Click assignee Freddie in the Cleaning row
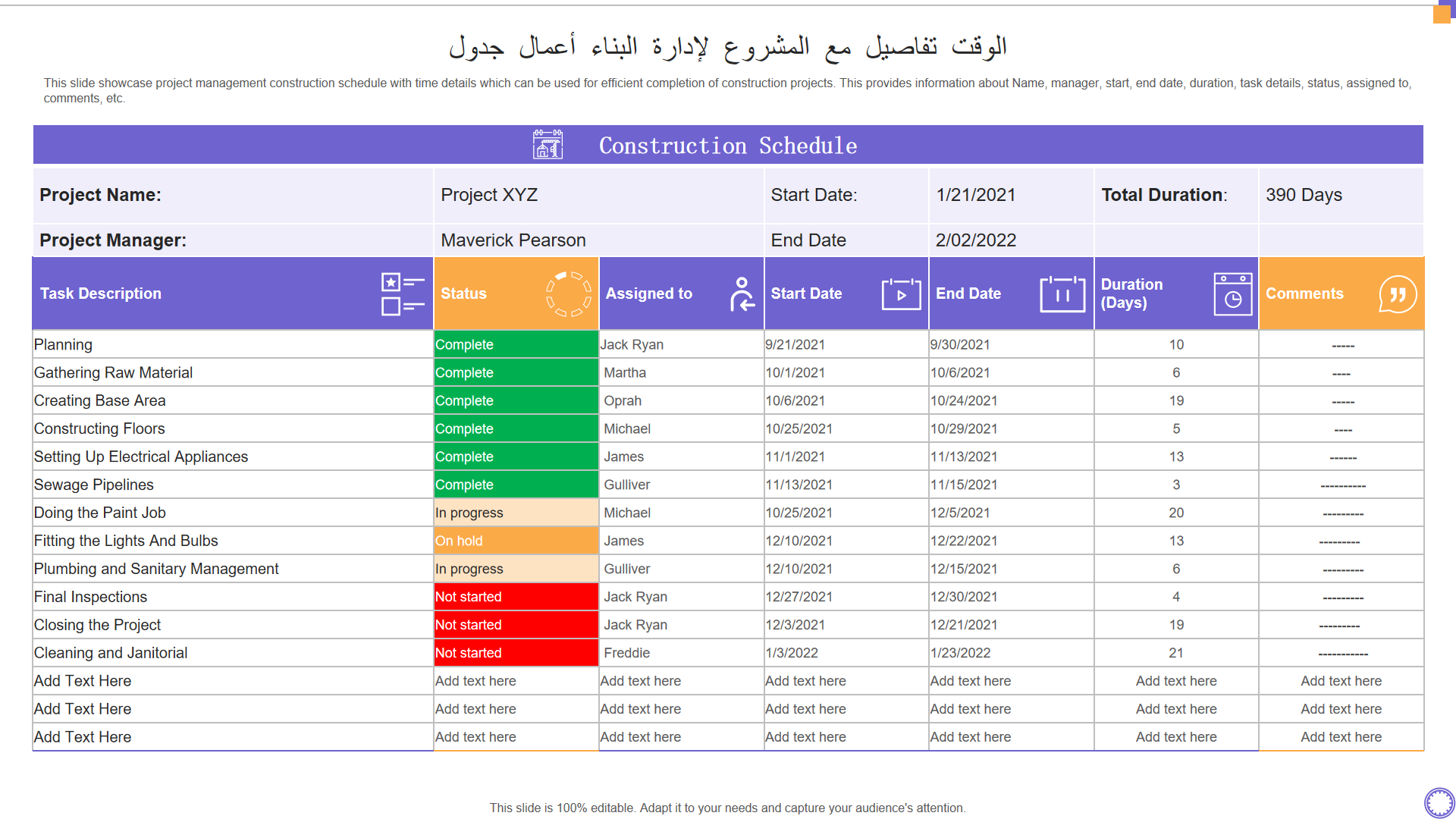 click(x=626, y=653)
